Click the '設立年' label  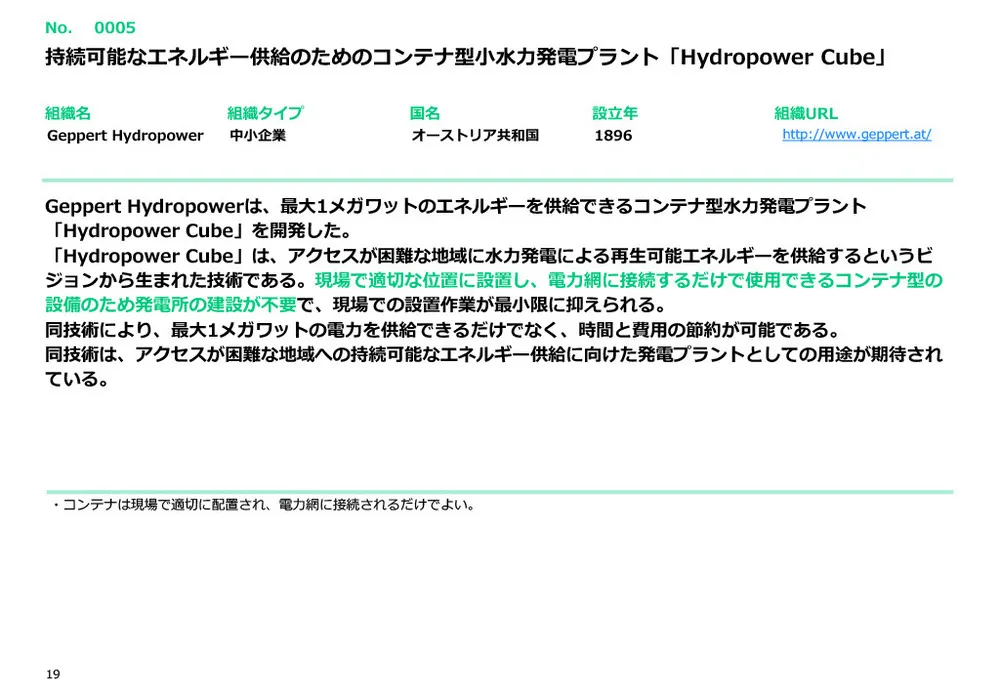615,114
